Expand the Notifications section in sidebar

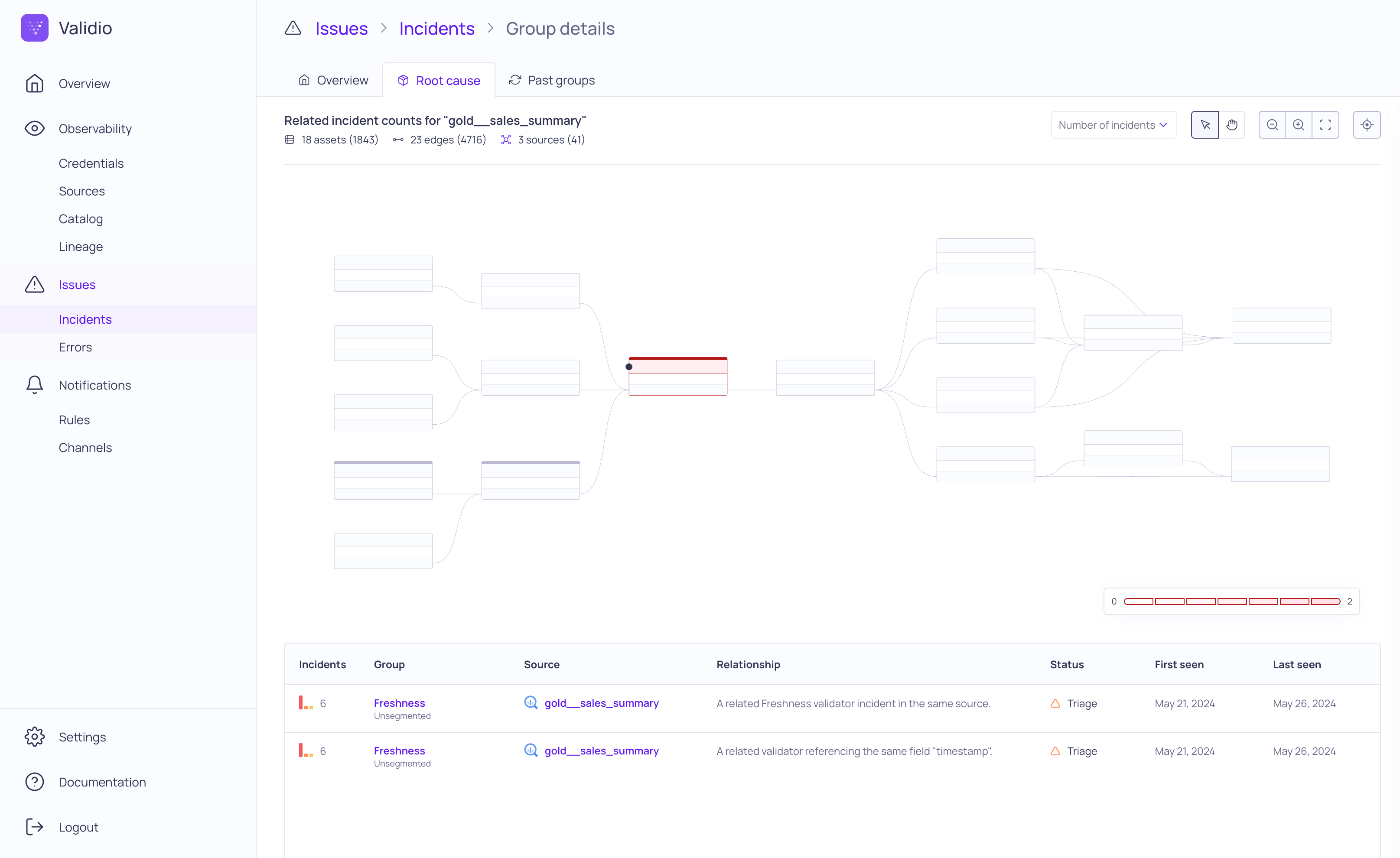point(94,385)
